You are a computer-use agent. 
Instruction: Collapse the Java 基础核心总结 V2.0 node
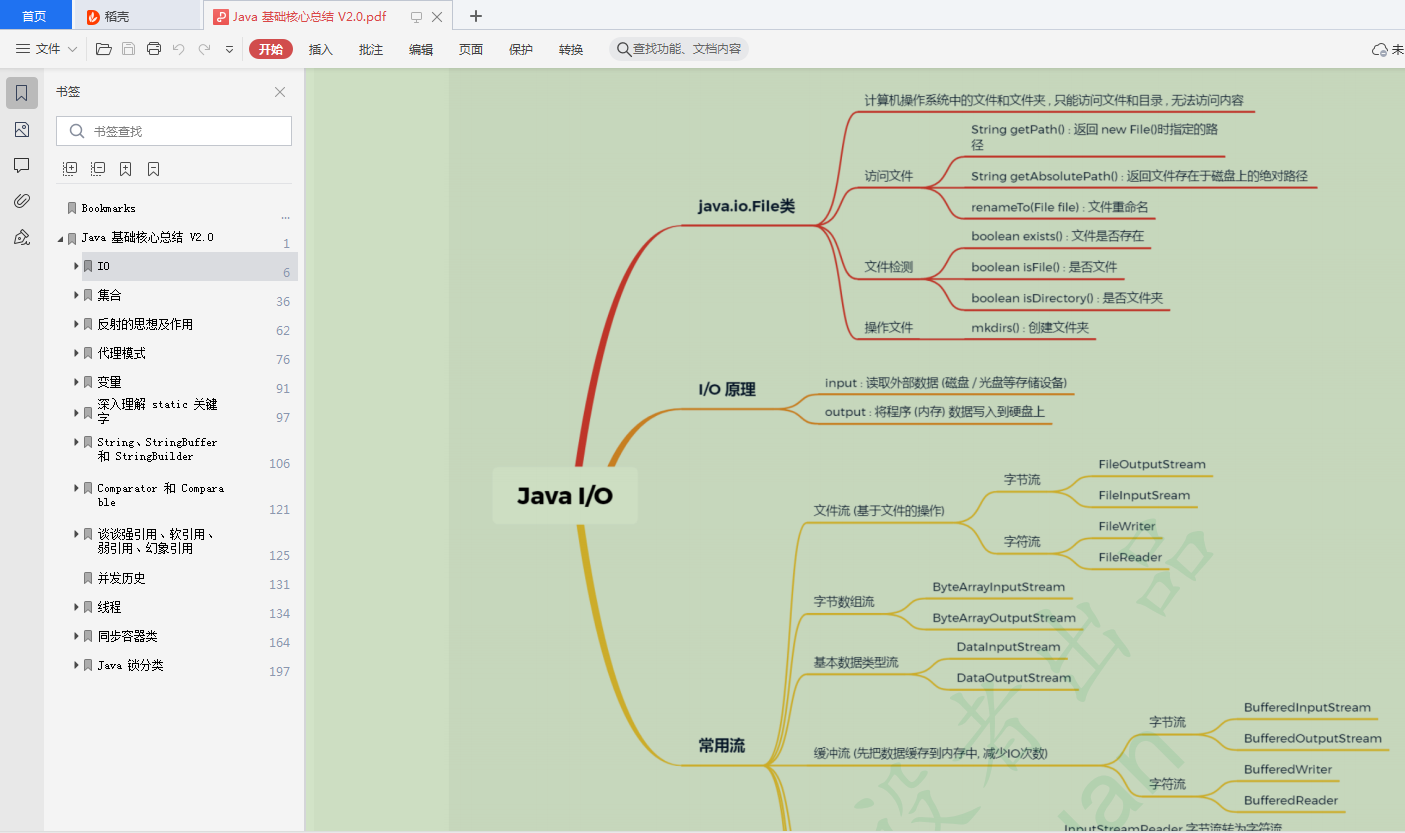coord(61,237)
